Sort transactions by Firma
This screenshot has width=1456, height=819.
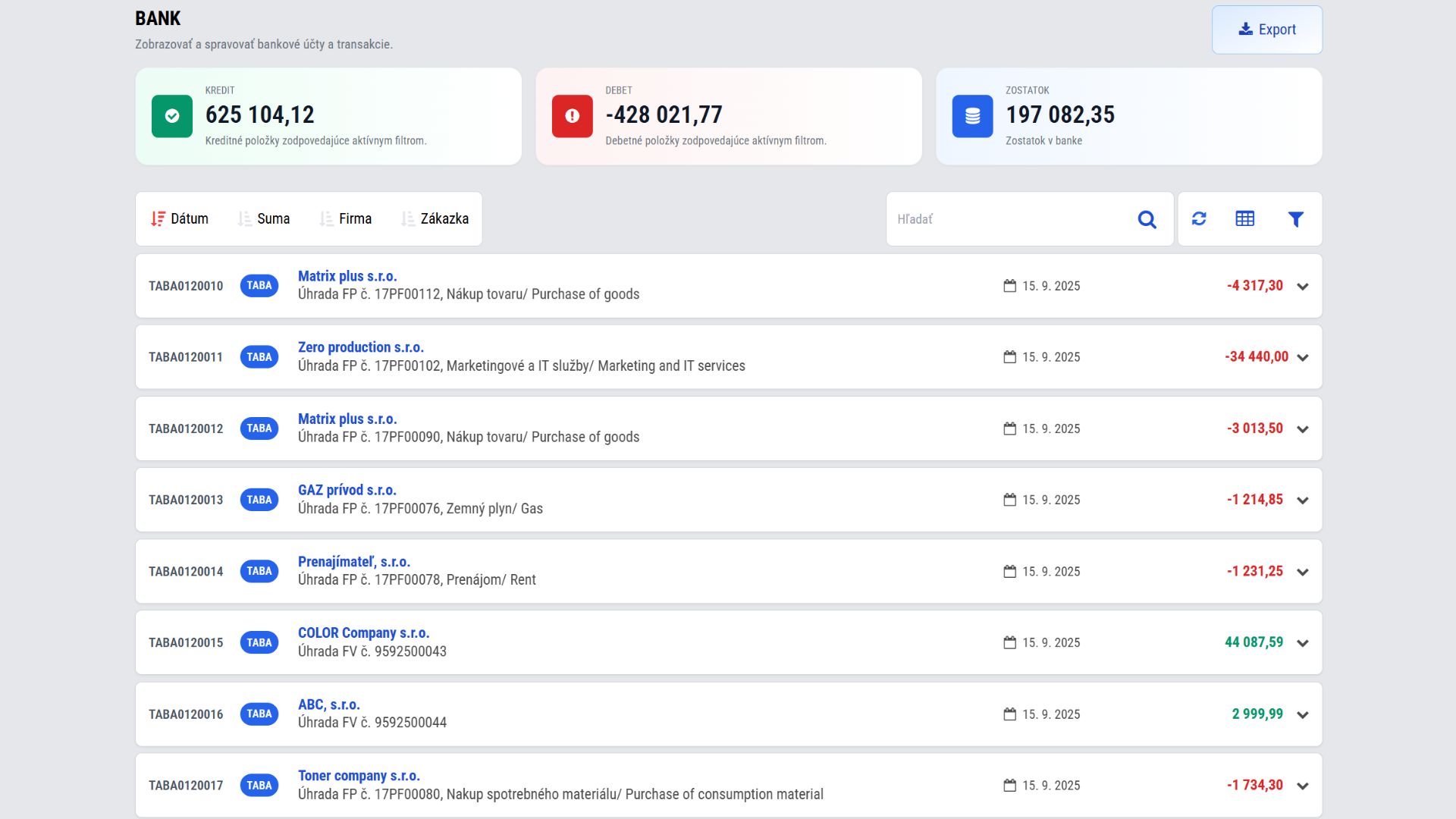(346, 218)
